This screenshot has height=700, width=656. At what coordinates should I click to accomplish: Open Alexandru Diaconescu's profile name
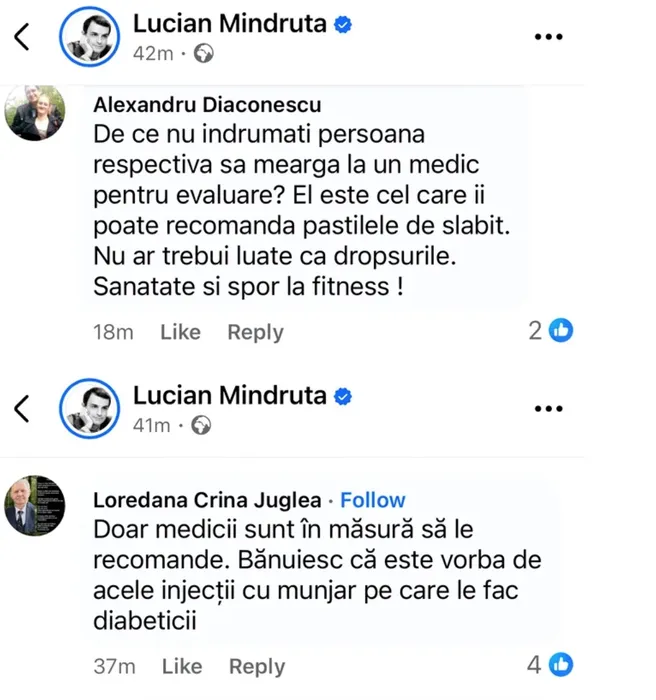coord(208,106)
